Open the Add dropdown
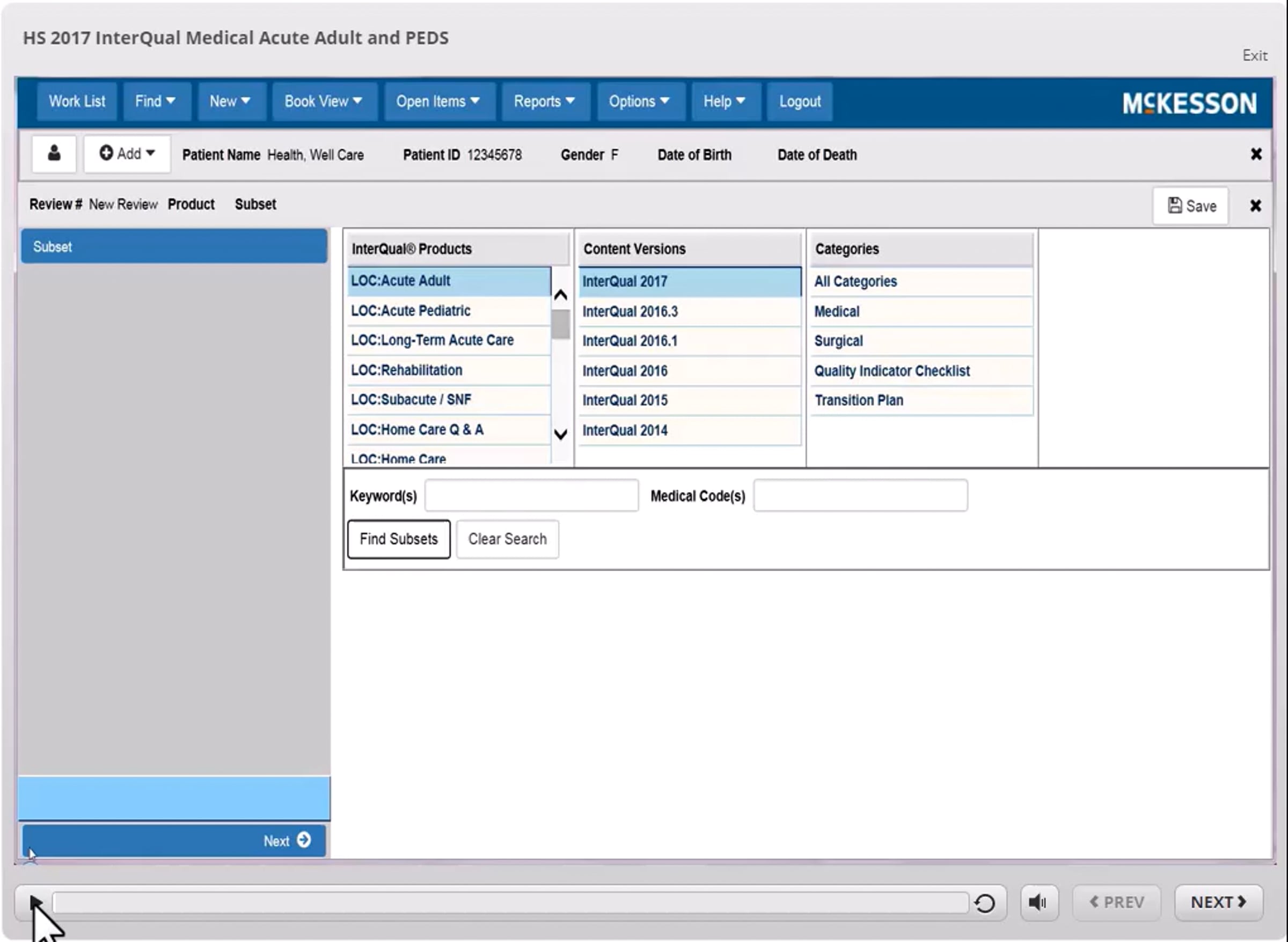 [x=127, y=154]
